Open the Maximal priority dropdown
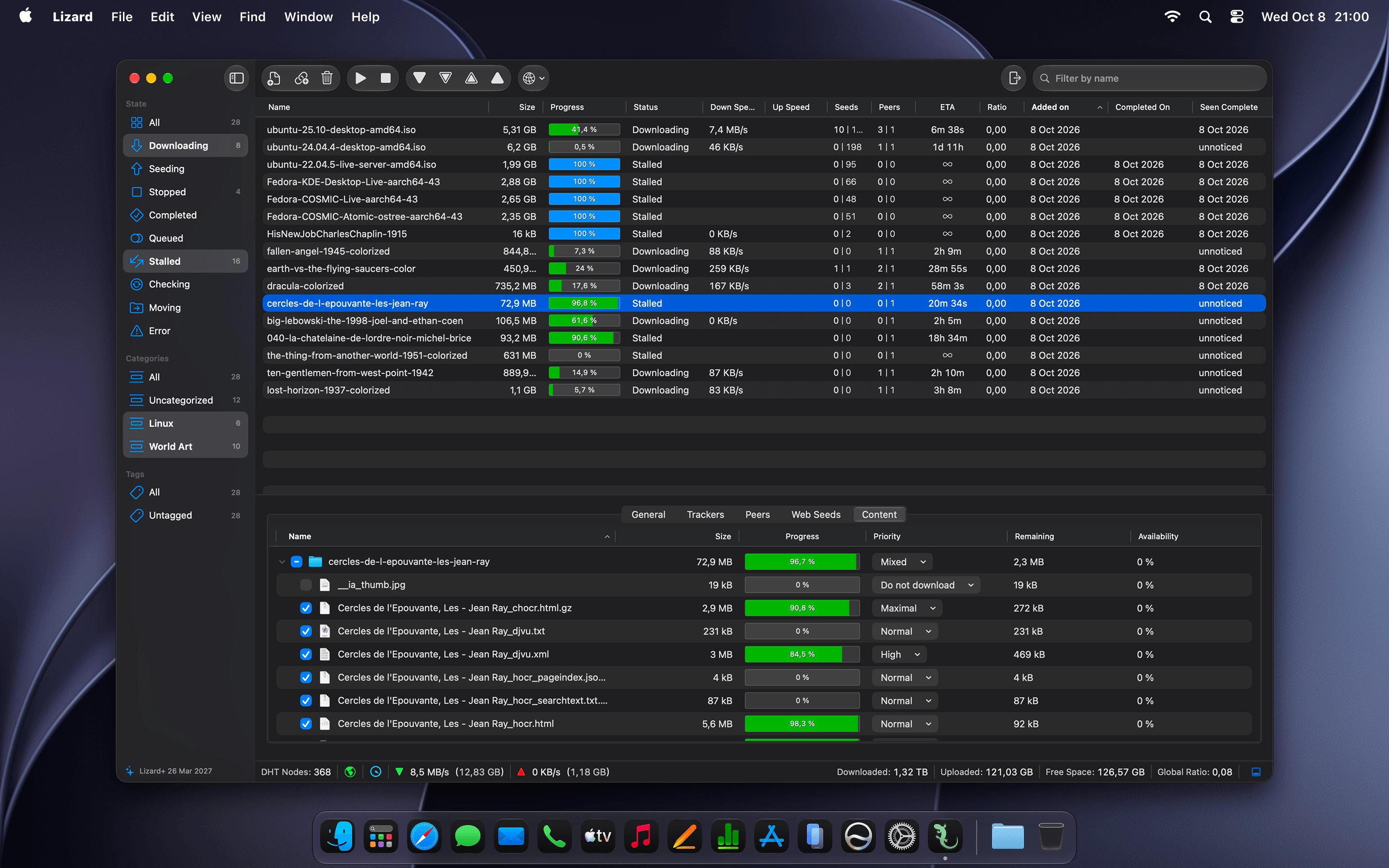Viewport: 1389px width, 868px height. 908,608
